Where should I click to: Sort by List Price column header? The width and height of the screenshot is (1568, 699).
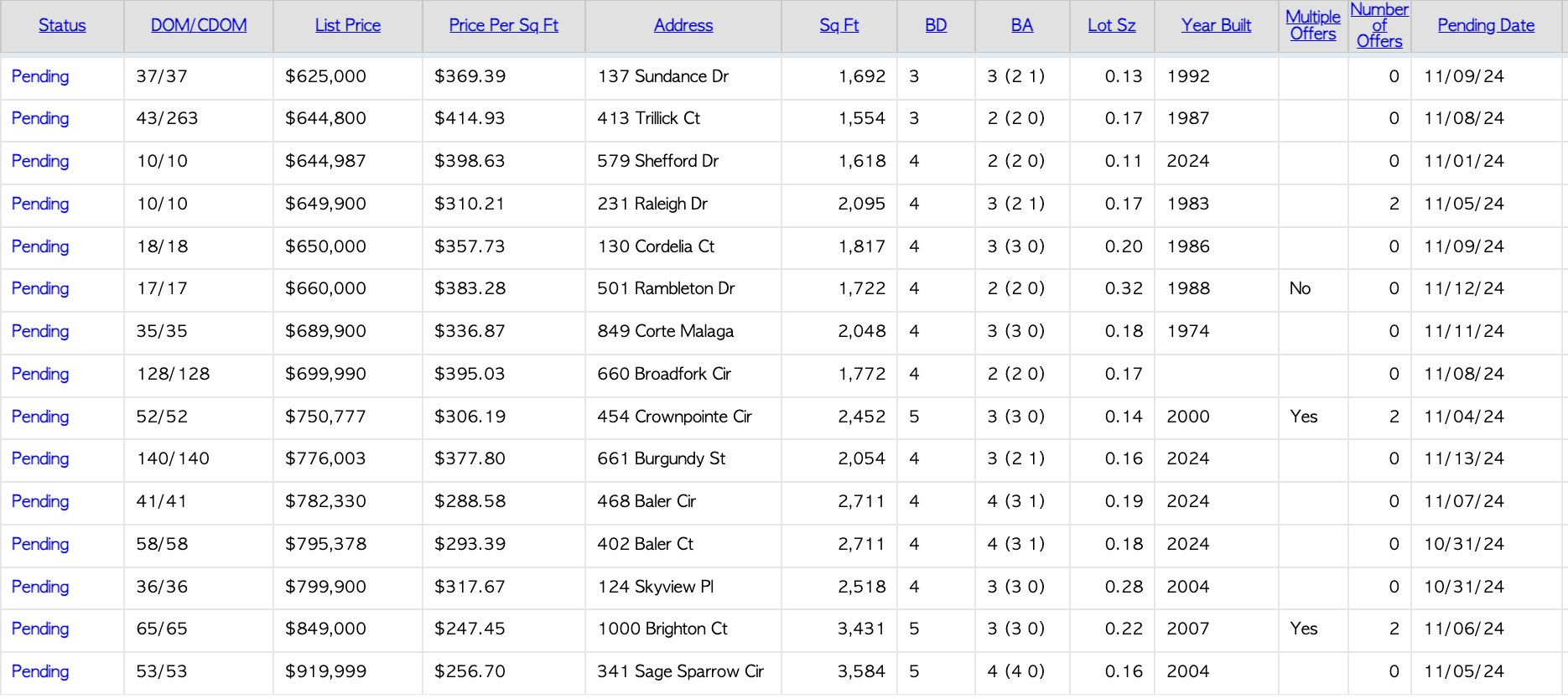(x=348, y=26)
